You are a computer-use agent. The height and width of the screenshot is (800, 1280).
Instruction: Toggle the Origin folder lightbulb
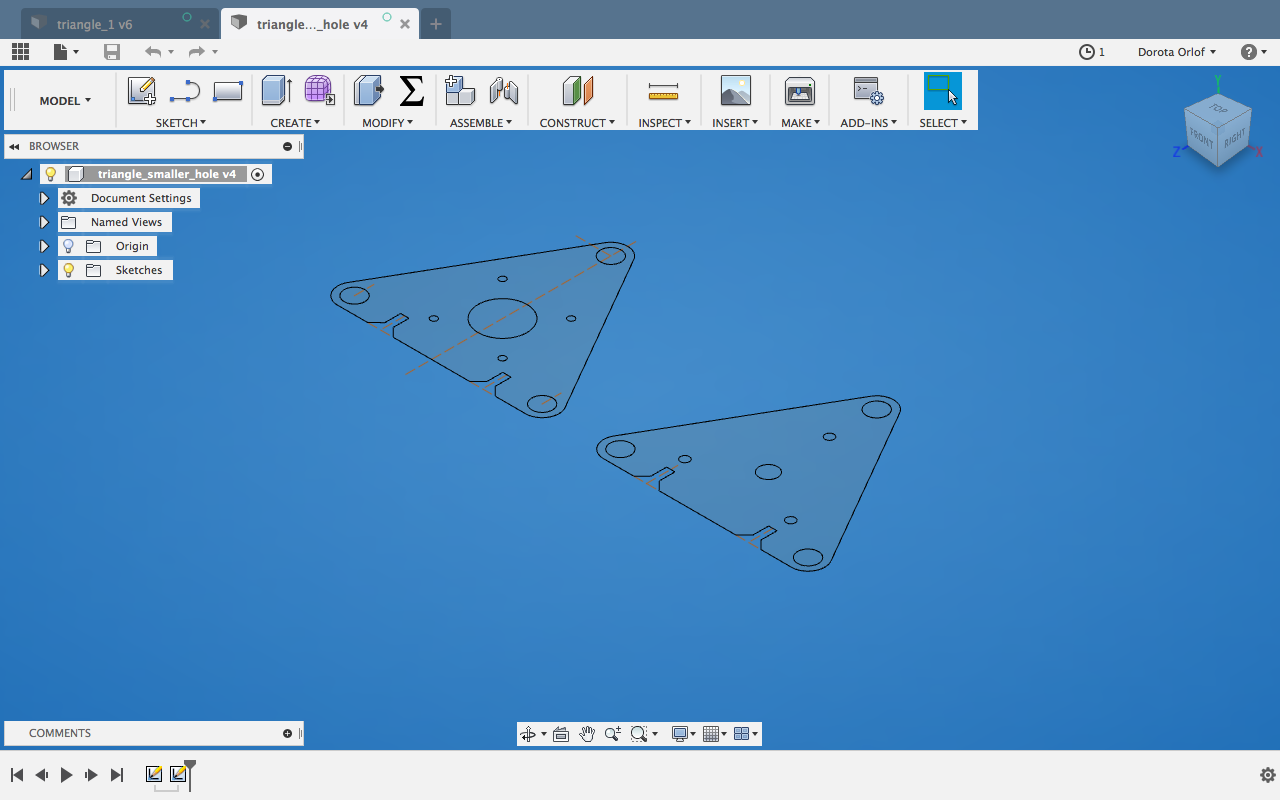click(x=69, y=246)
